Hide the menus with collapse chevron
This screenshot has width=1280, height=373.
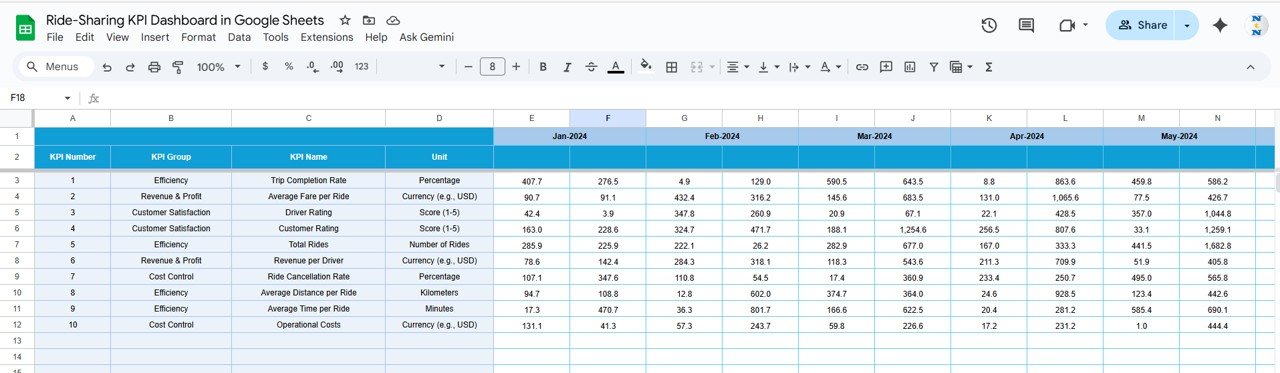tap(1250, 67)
